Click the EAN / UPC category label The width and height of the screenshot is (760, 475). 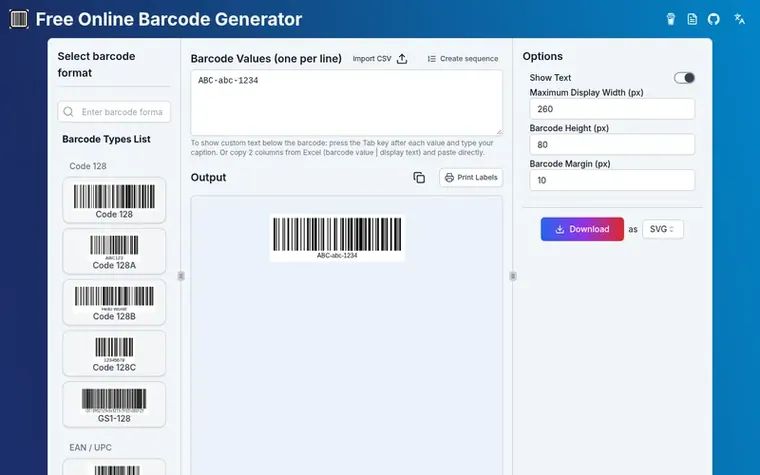tap(90, 447)
